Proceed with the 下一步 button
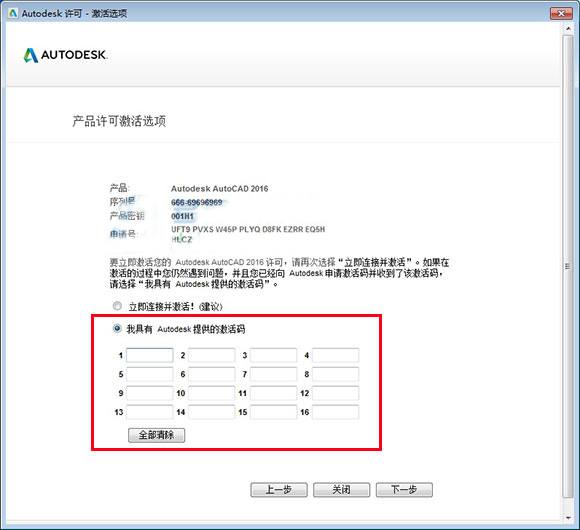 (x=404, y=490)
